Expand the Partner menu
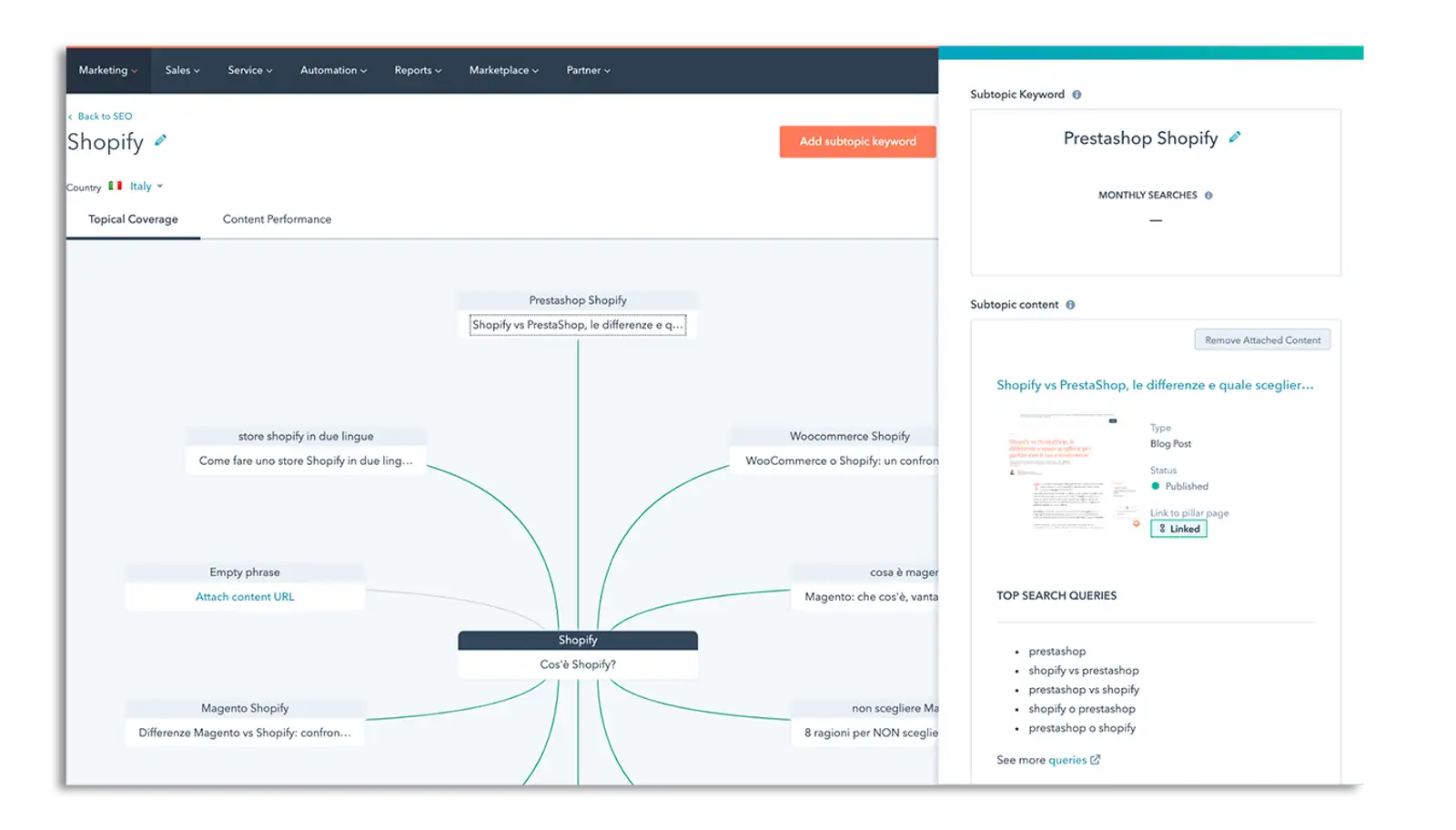1456x830 pixels. 589,70
